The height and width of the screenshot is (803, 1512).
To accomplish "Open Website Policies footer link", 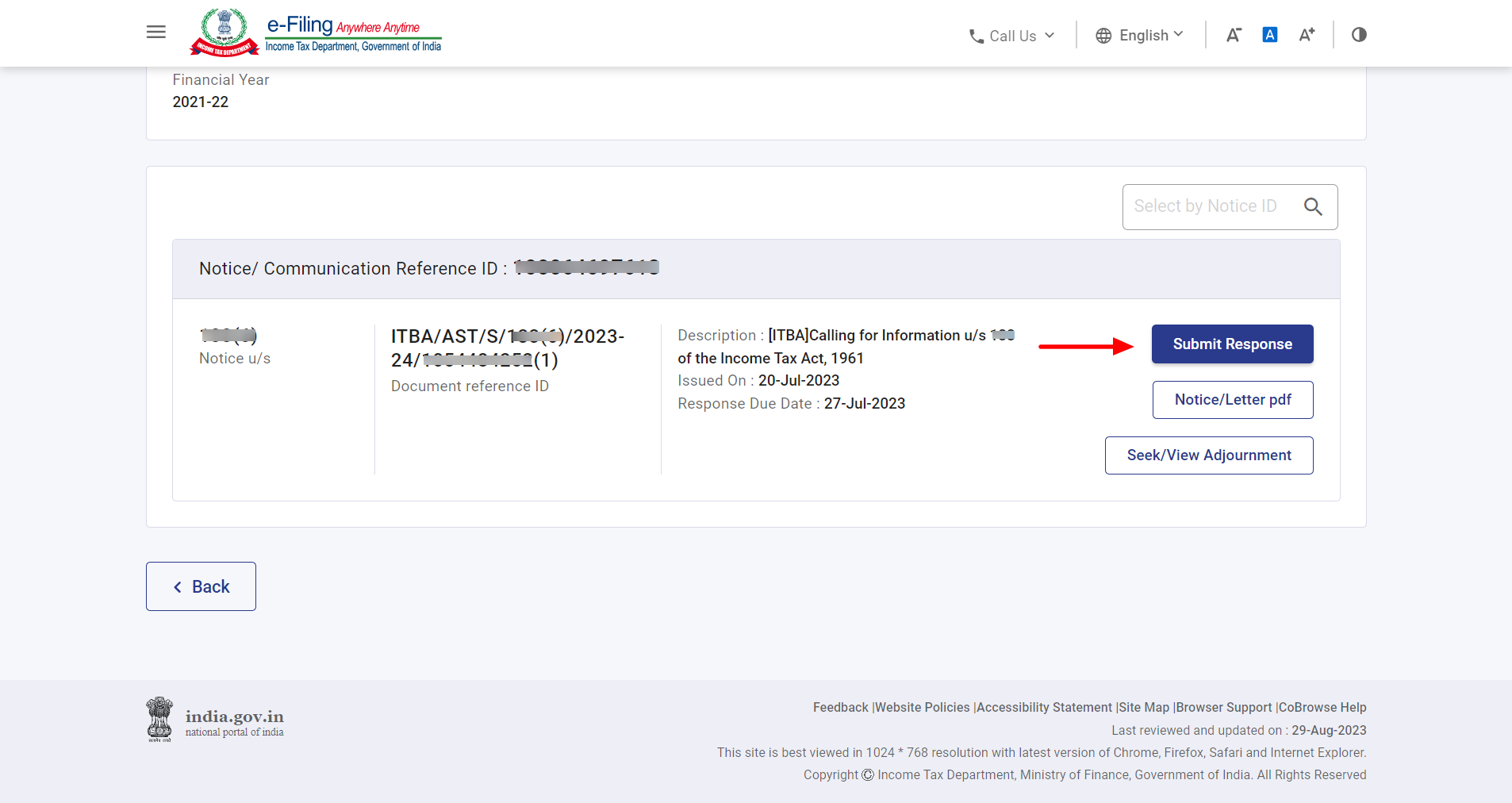I will [923, 707].
